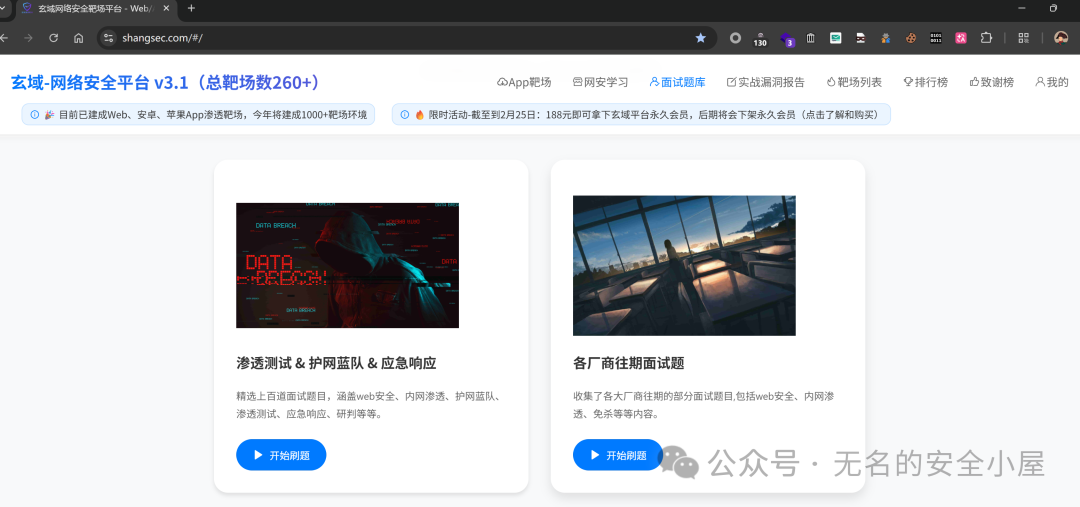Open the cookie extension icon
Screen dimensions: 1080x507
[x=911, y=38]
